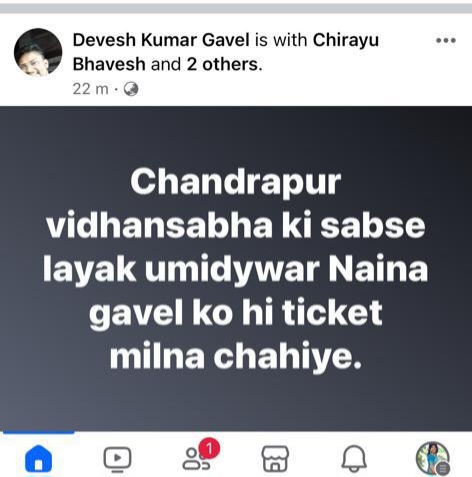Open the Video tab icon
The width and height of the screenshot is (472, 477).
117,459
